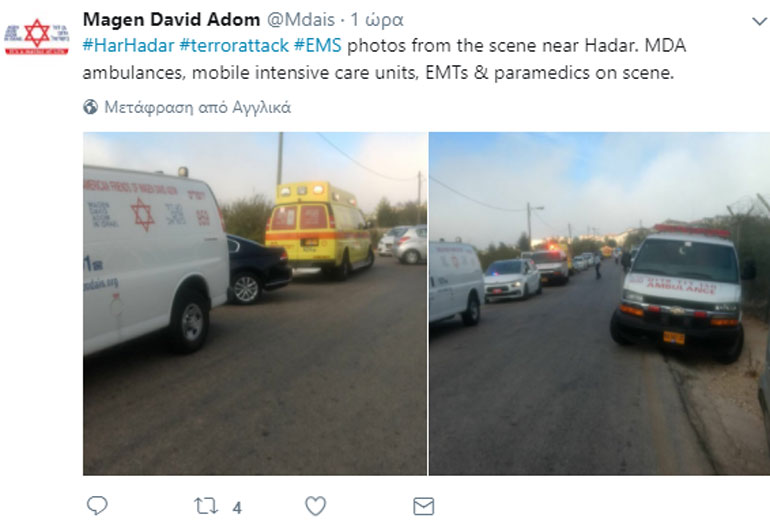Open the #EMS hashtag link
Image resolution: width=770 pixels, height=522 pixels.
[317, 46]
